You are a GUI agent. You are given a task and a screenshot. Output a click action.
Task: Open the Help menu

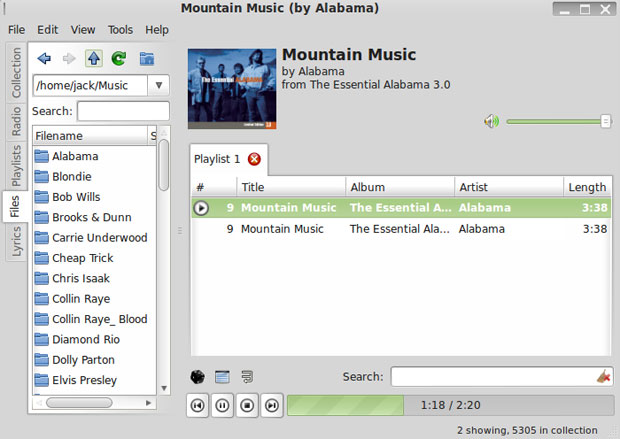157,30
